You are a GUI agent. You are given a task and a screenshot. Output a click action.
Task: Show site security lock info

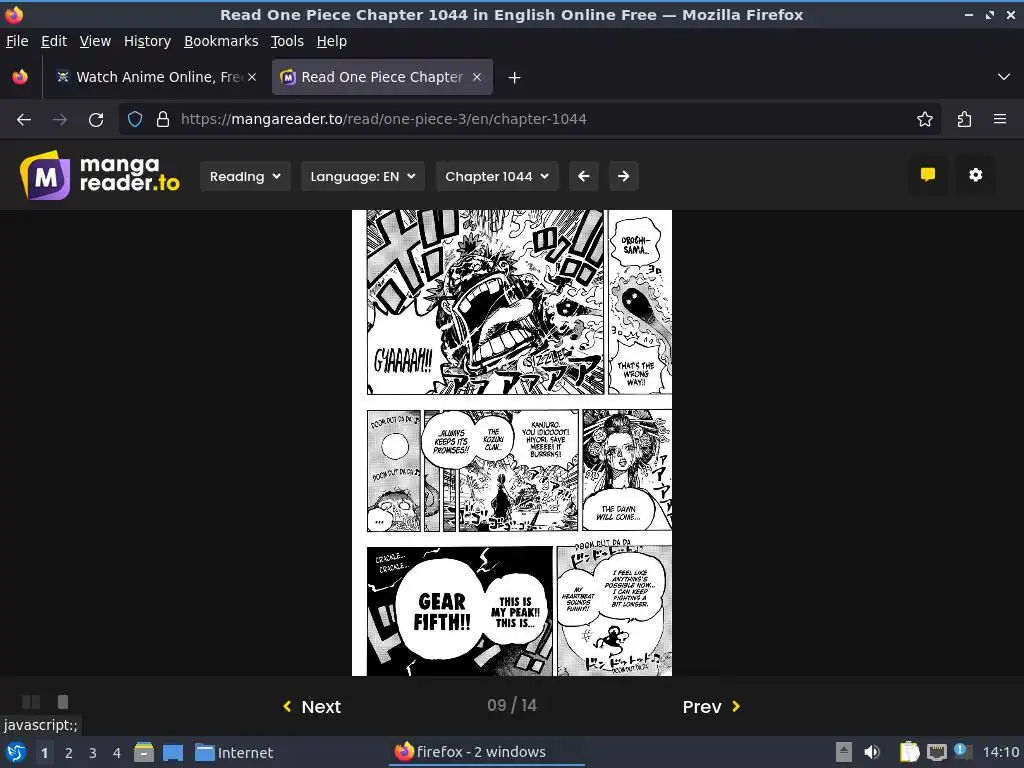pos(163,120)
